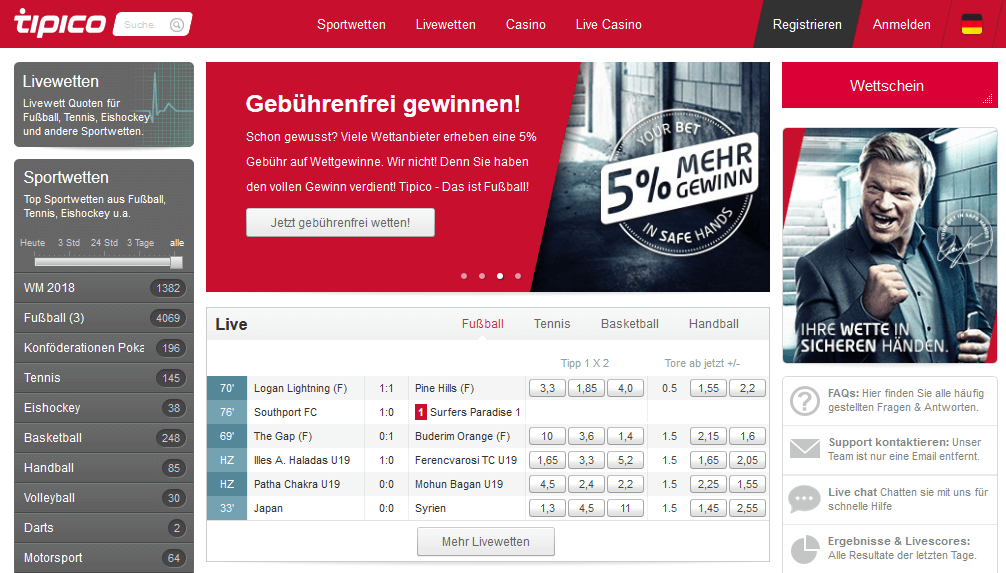Open Konföderationen Pokal category

104,348
